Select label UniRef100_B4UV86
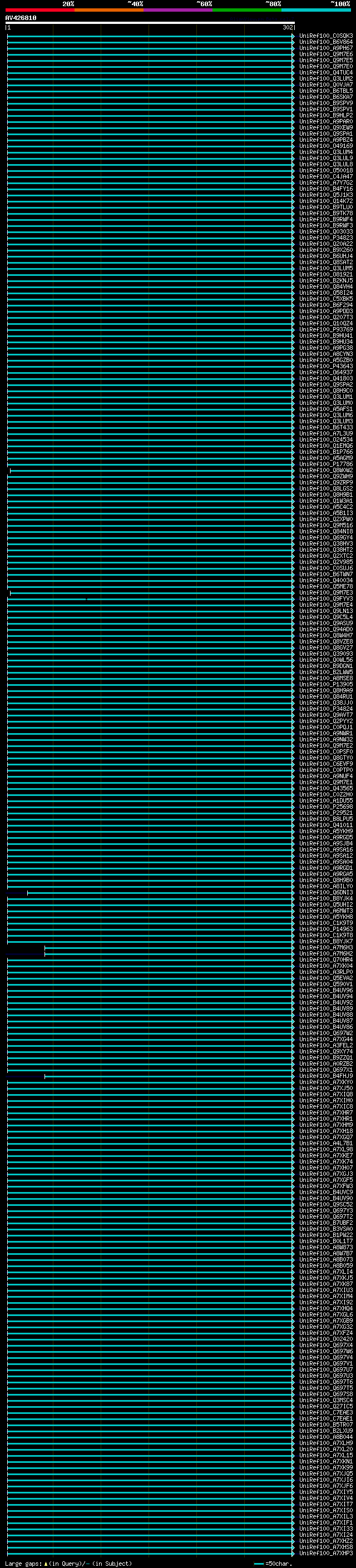 pos(326,1027)
